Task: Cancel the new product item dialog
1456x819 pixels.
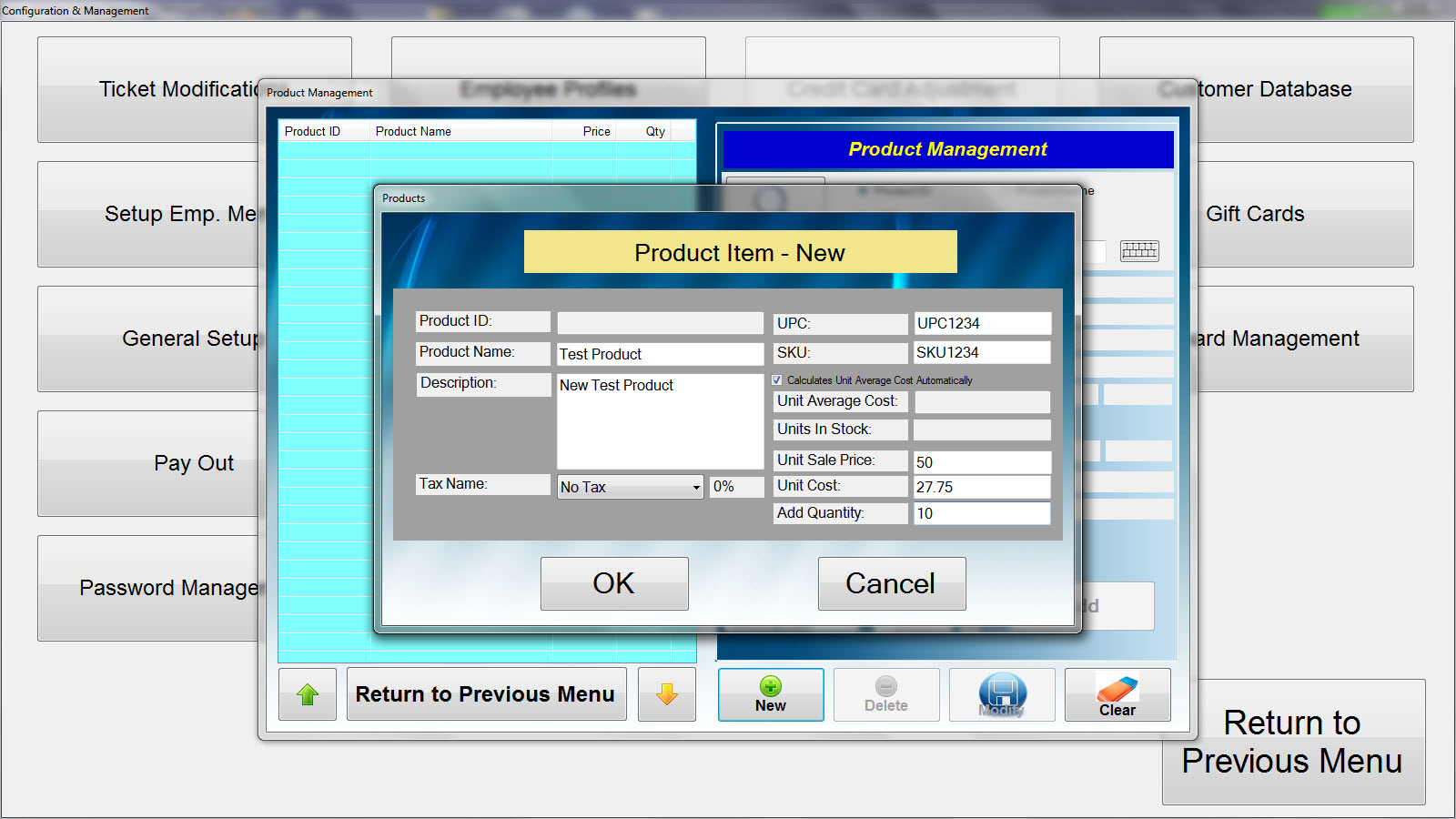Action: (x=891, y=583)
